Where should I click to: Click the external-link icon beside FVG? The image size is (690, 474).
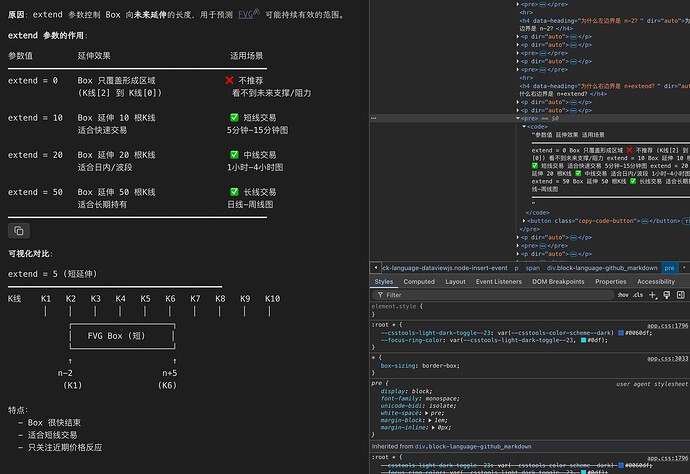coord(257,13)
